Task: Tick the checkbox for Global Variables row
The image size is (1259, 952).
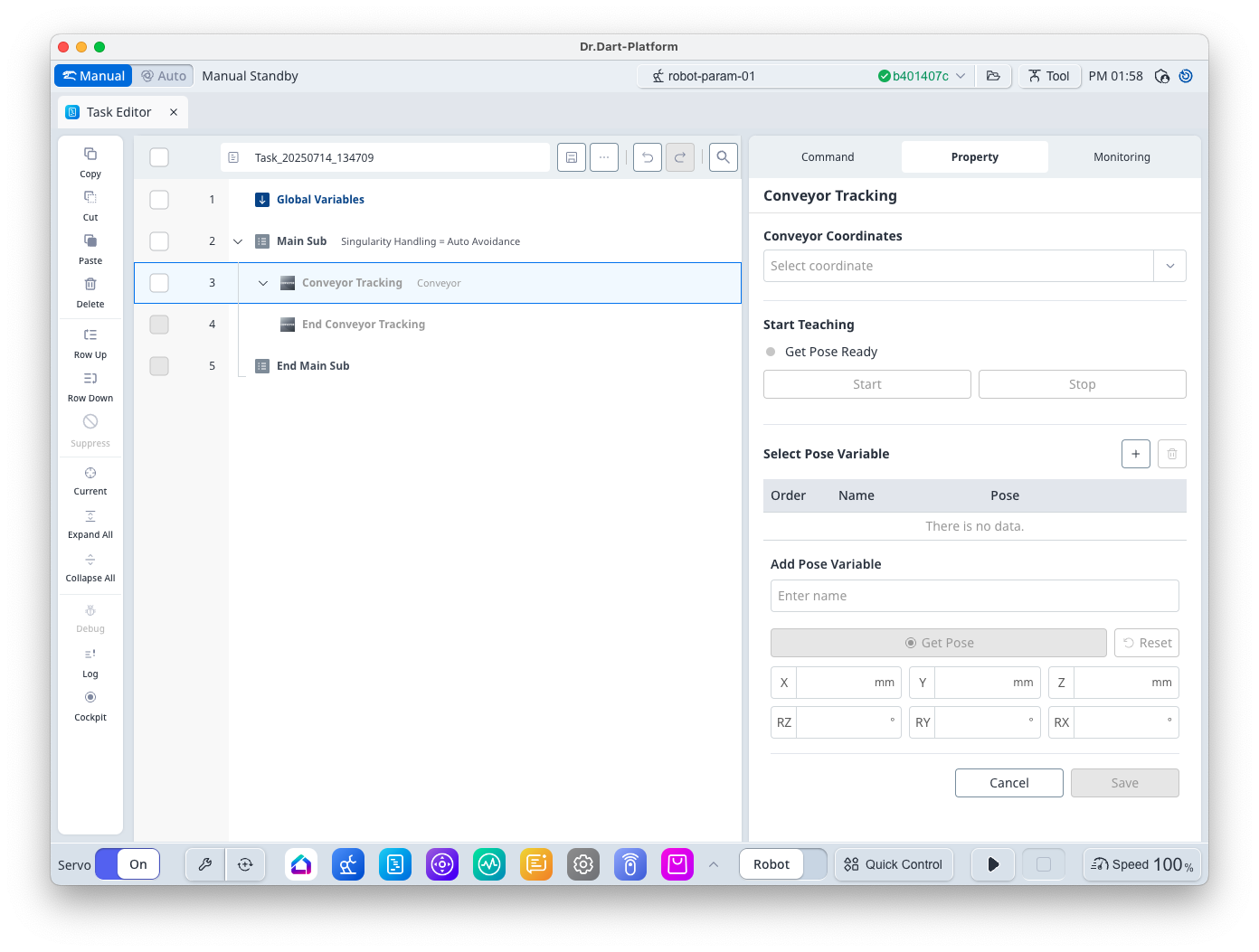Action: [159, 200]
